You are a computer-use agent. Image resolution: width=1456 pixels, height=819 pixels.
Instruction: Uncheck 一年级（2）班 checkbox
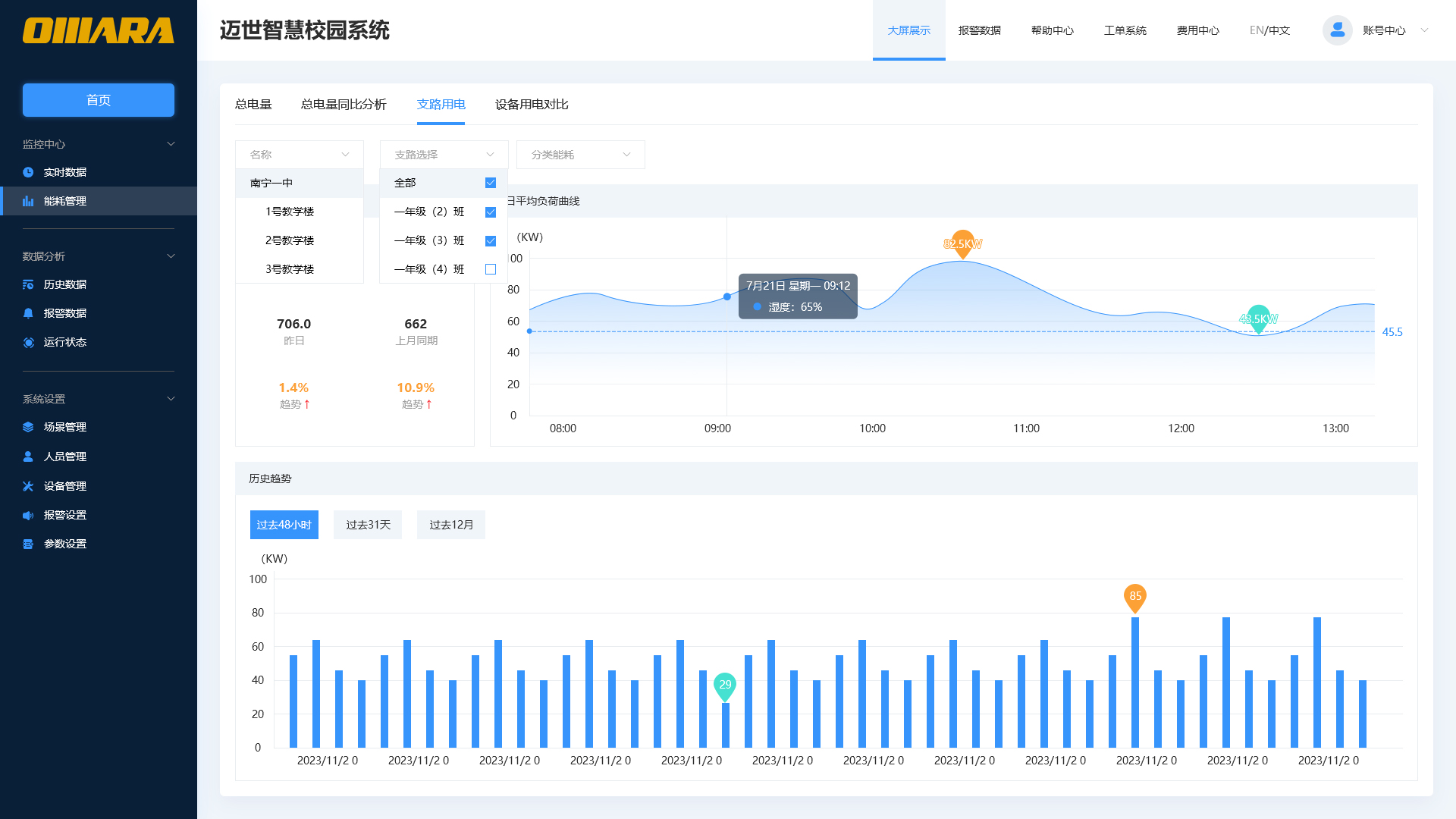[491, 212]
